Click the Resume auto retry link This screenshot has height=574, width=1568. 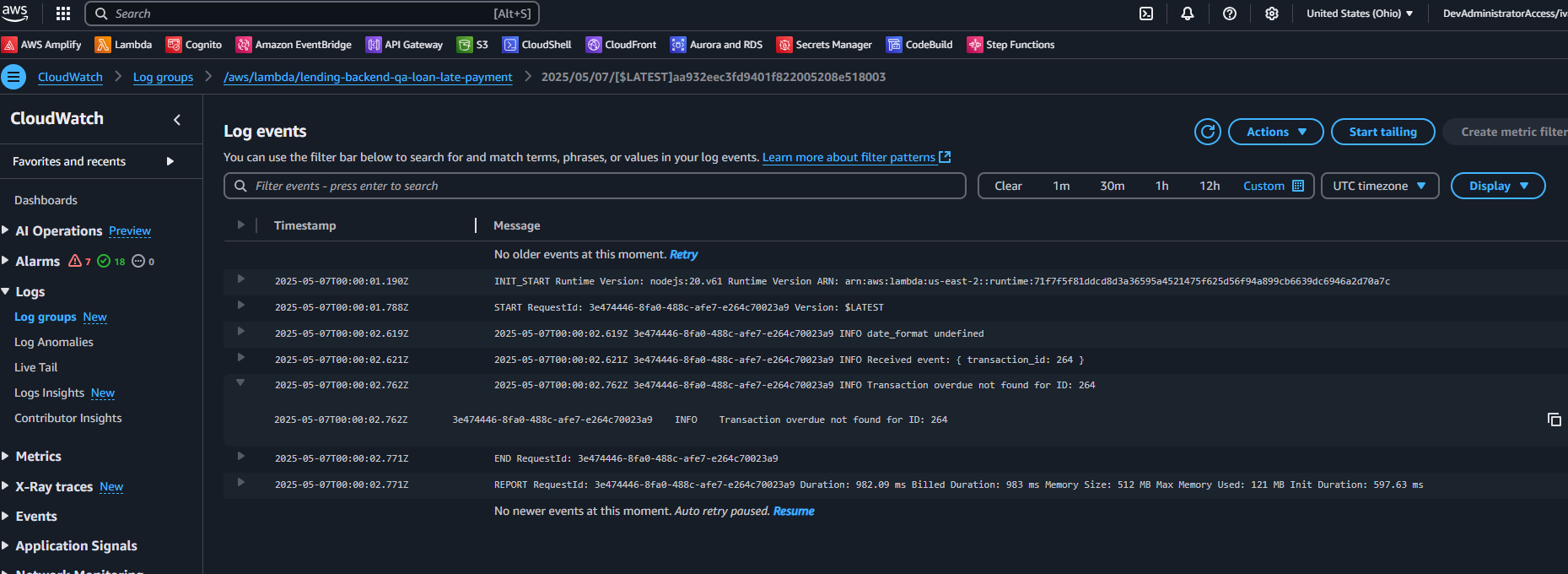794,511
